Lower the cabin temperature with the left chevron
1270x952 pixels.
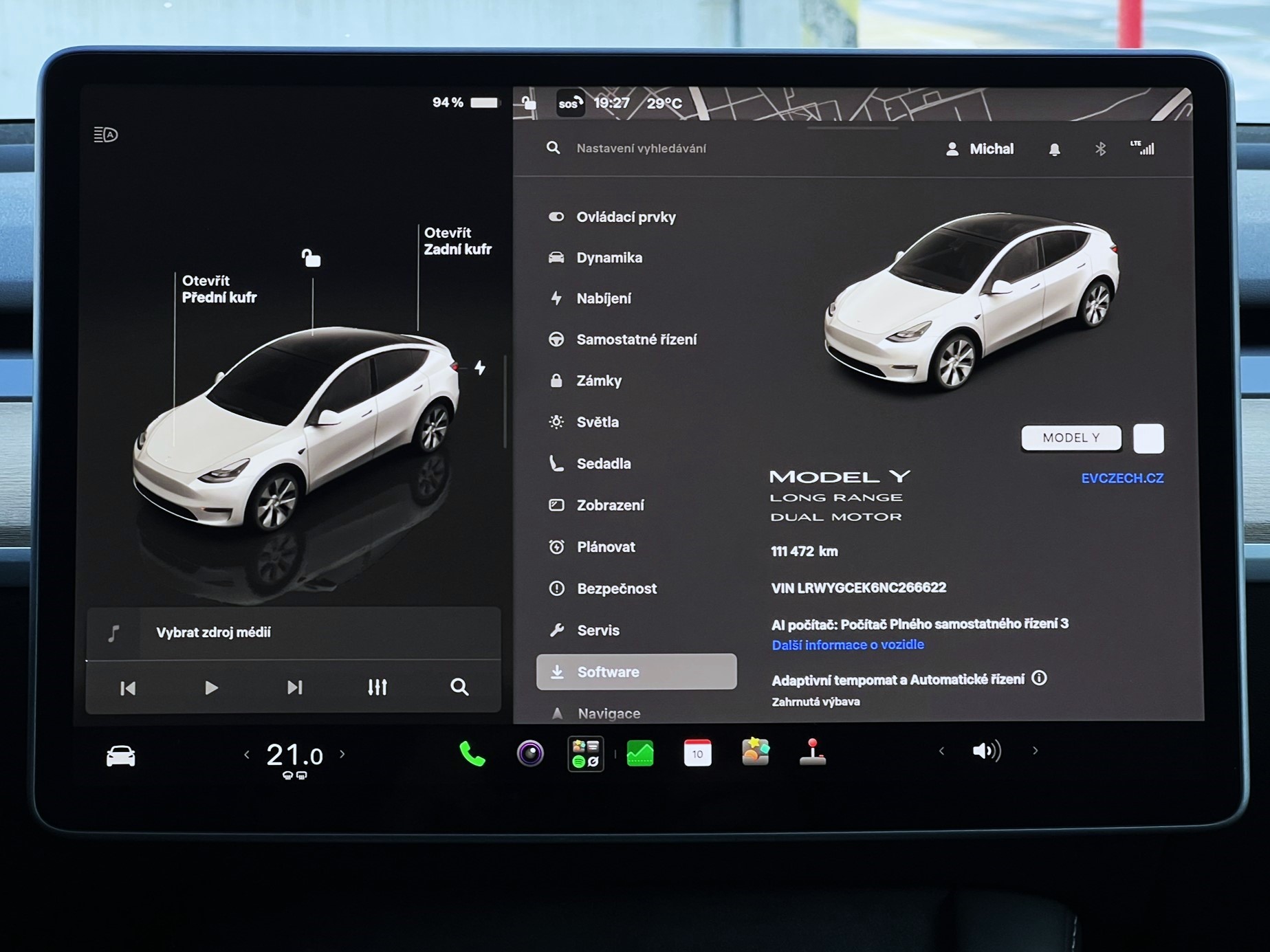coord(247,755)
